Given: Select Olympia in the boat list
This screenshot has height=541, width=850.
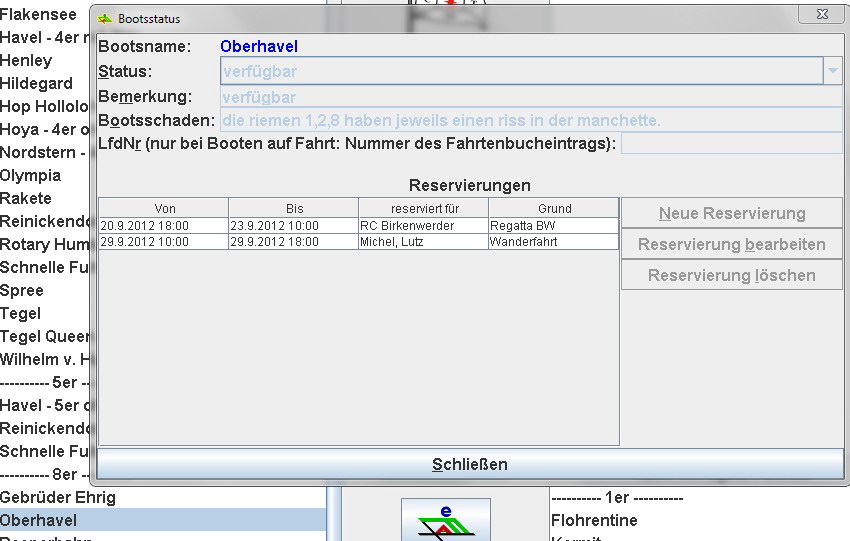Looking at the screenshot, I should 30,175.
